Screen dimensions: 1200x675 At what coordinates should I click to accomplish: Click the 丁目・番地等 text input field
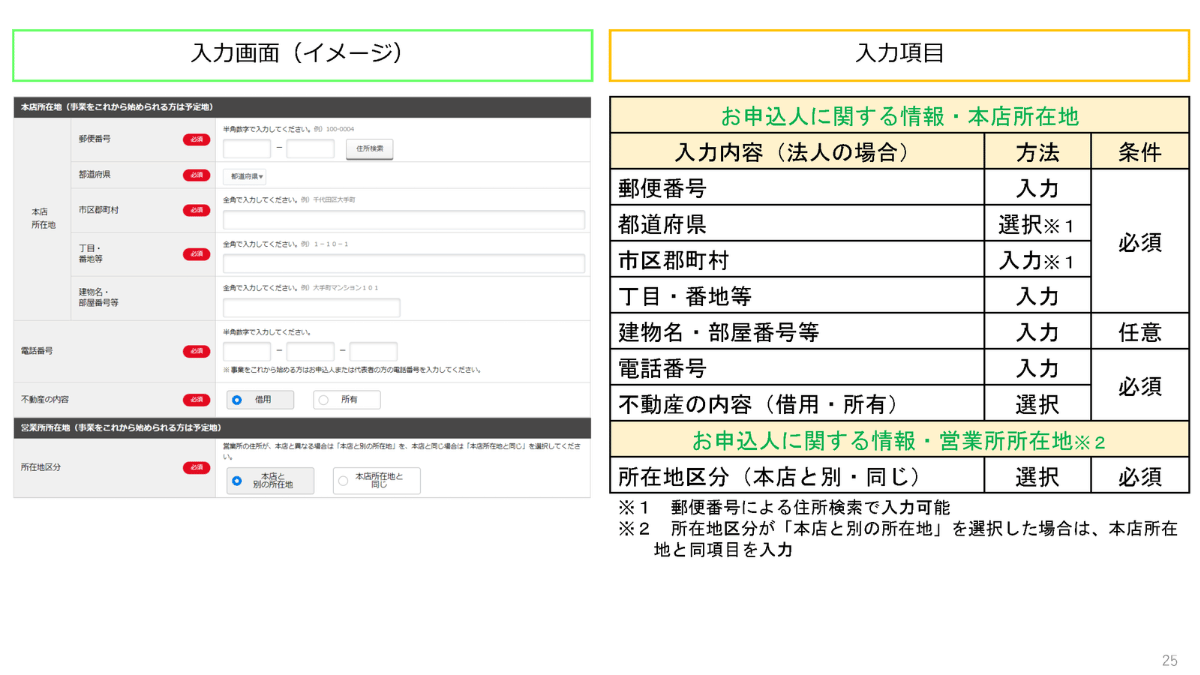(404, 264)
